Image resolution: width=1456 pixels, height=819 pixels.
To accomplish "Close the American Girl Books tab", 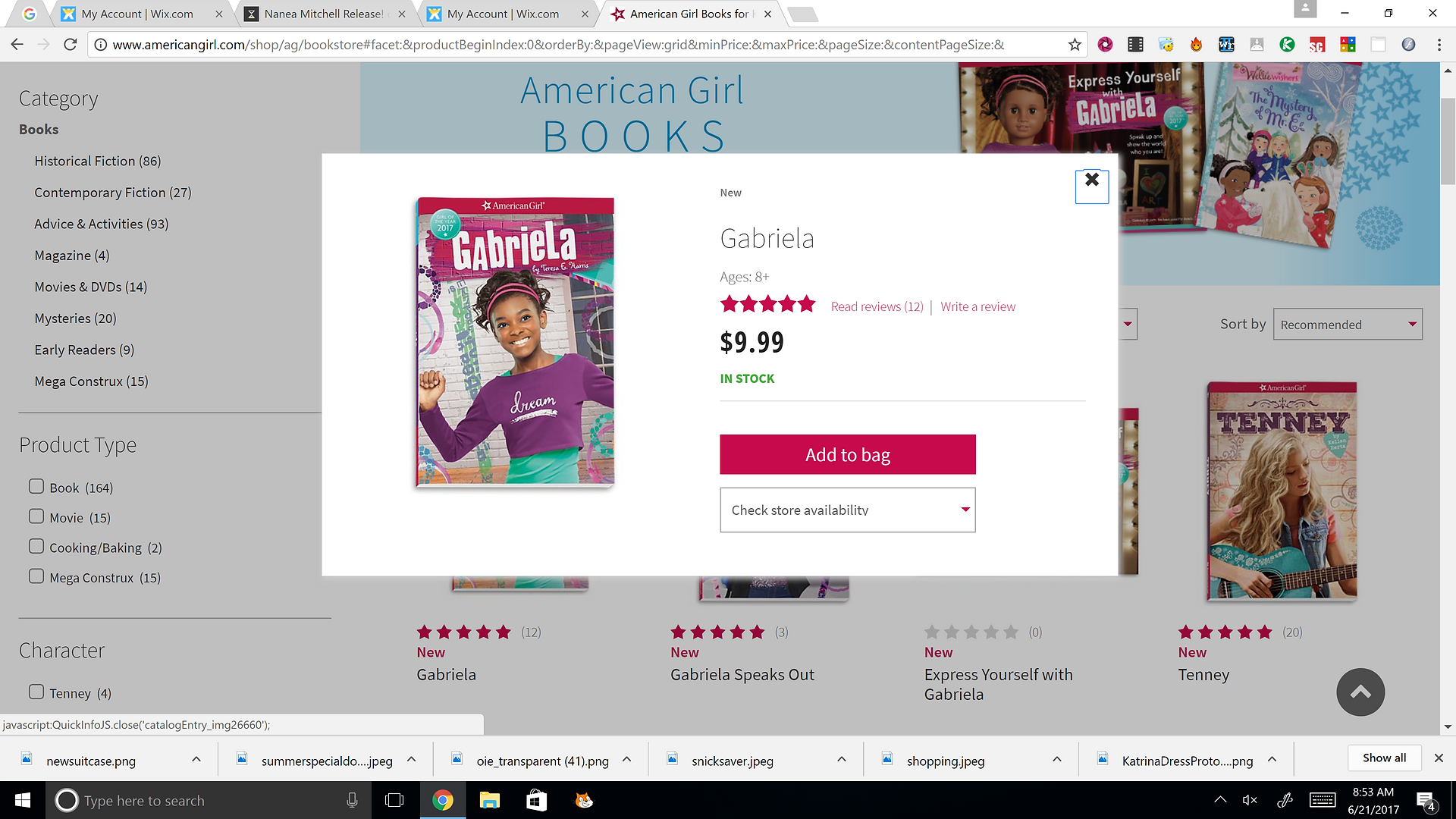I will pos(767,14).
